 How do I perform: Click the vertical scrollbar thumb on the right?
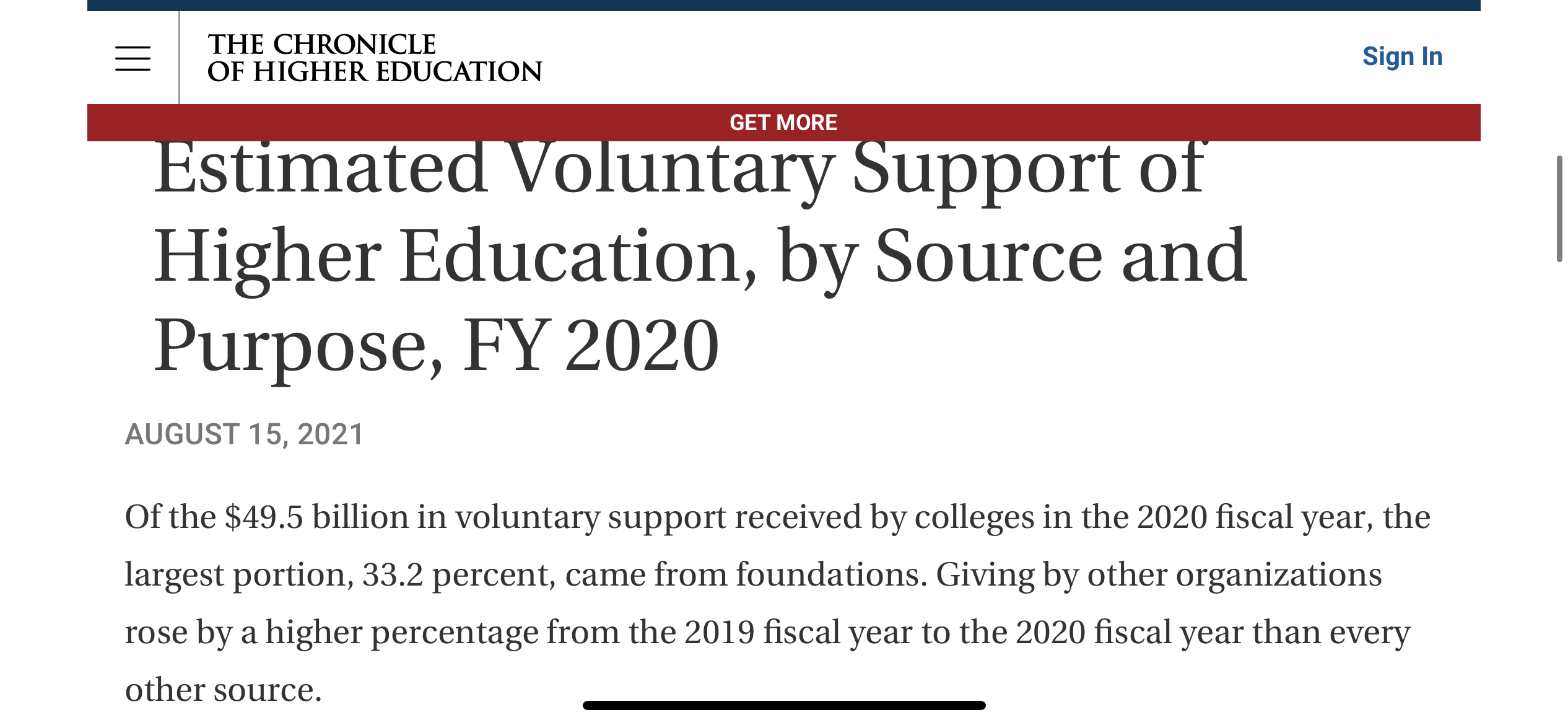coord(1559,209)
